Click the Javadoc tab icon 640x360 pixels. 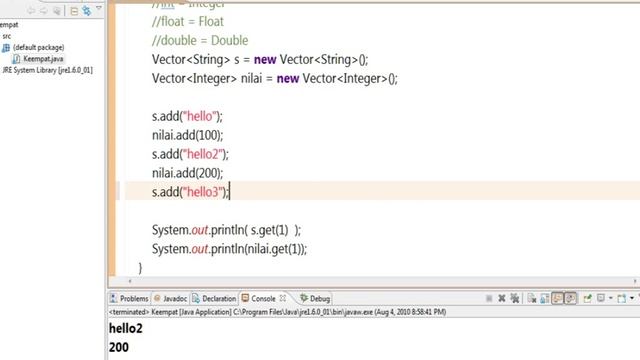pos(157,299)
